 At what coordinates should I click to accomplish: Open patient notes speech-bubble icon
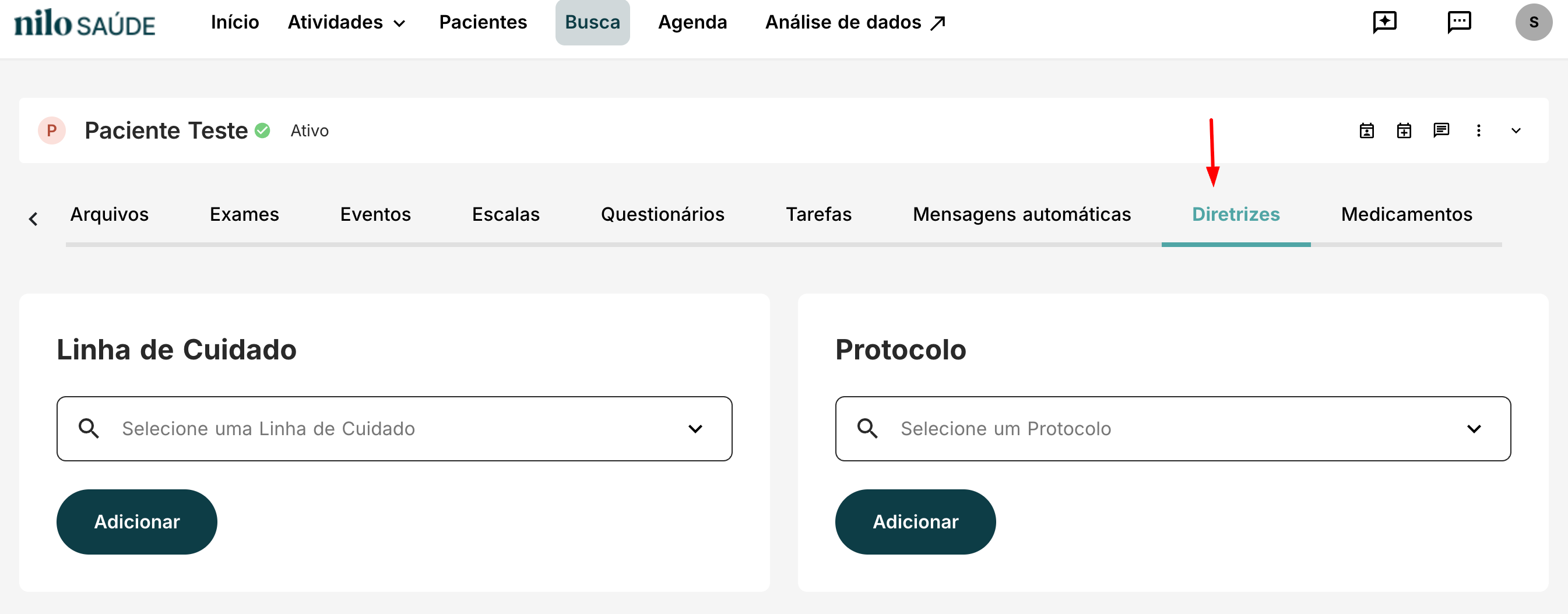pos(1442,131)
